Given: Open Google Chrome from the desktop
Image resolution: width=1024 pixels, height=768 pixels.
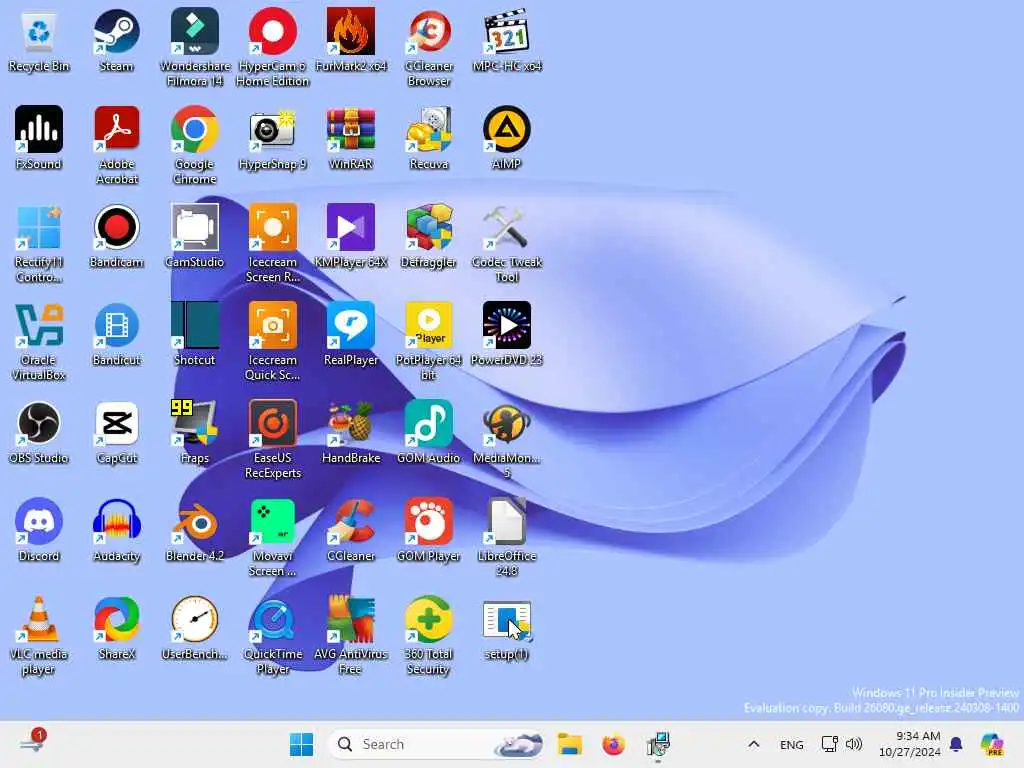Looking at the screenshot, I should pyautogui.click(x=195, y=146).
